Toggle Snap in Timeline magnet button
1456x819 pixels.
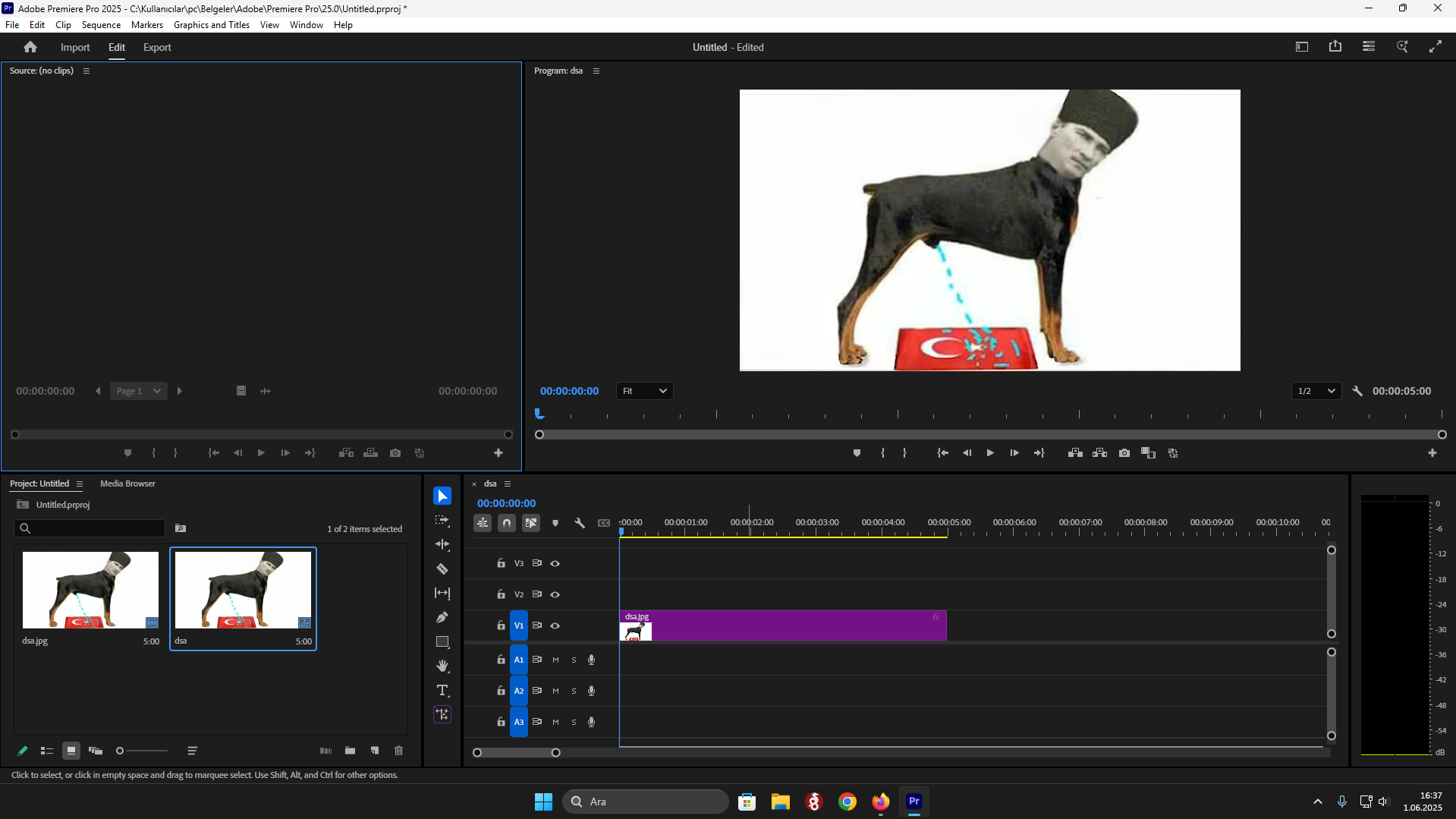click(507, 523)
